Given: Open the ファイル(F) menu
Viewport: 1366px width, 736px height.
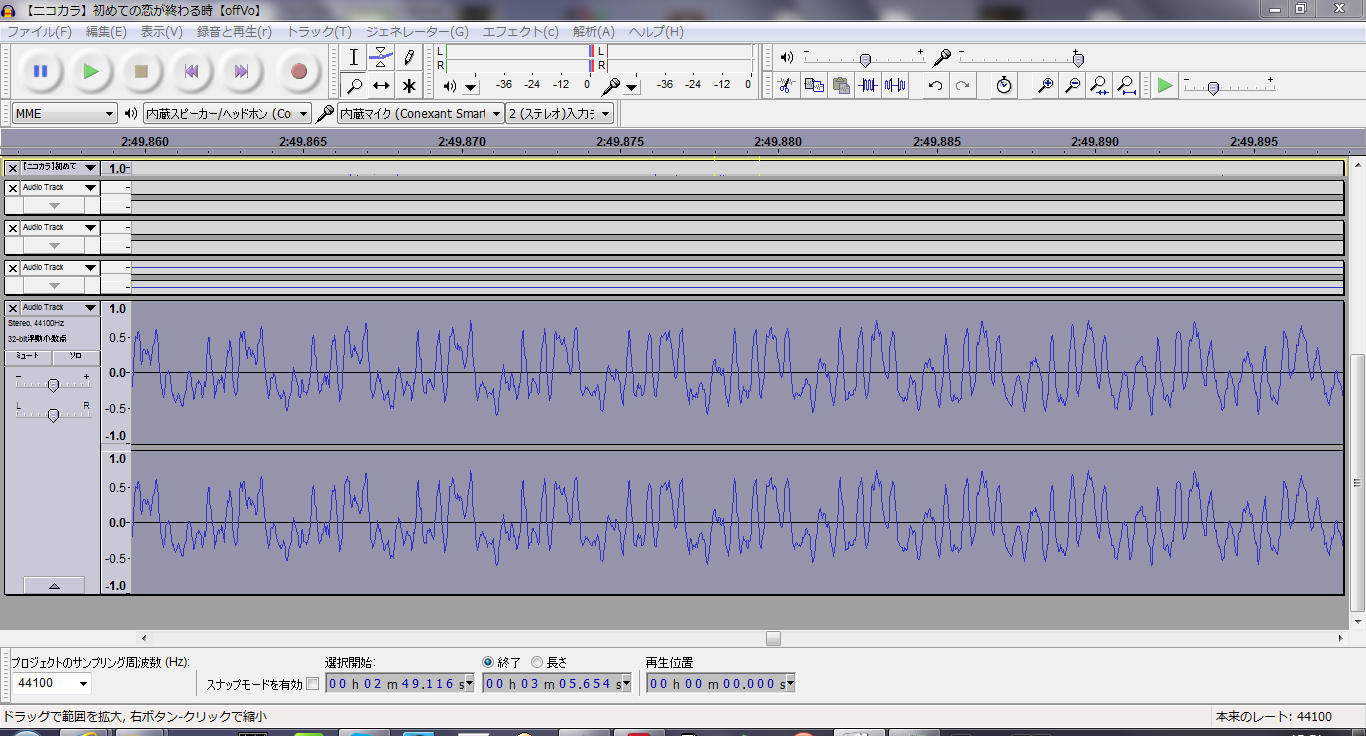Looking at the screenshot, I should point(39,32).
